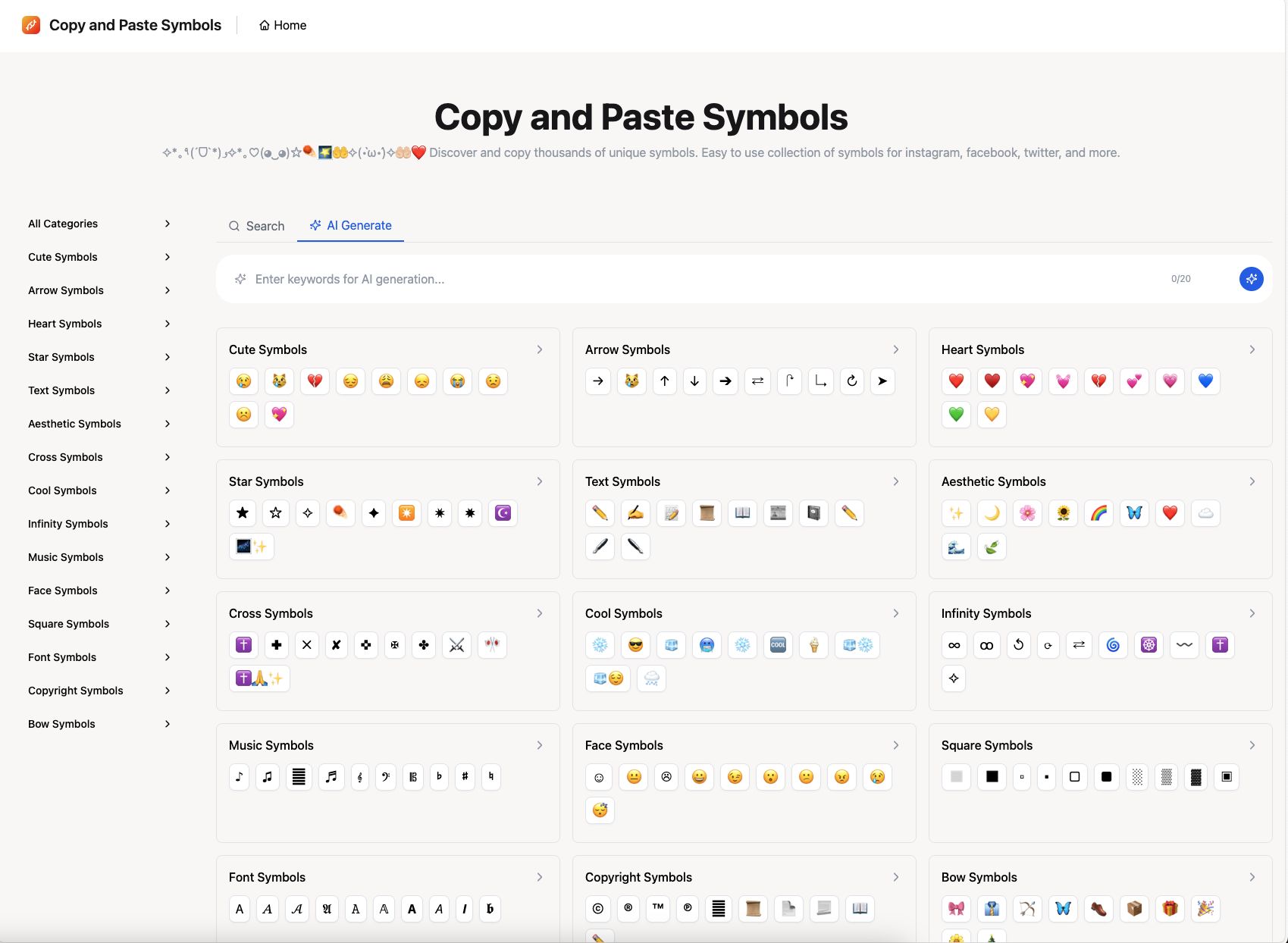1288x943 pixels.
Task: Click the app logo icon in header
Action: coord(31,25)
